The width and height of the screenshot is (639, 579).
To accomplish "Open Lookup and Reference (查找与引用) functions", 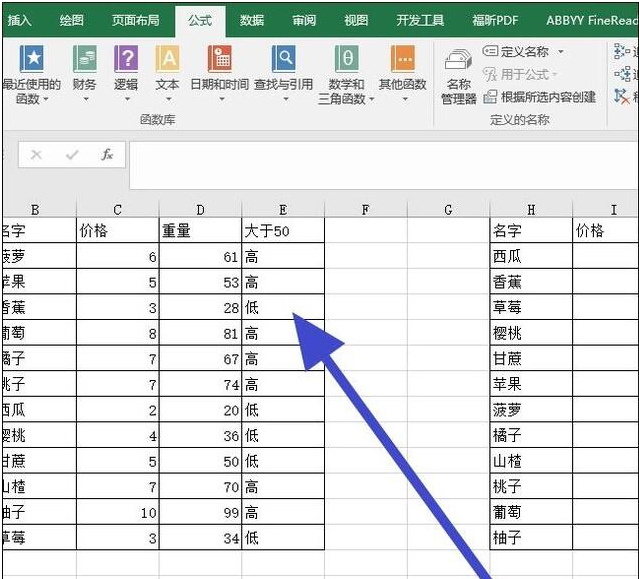I will pyautogui.click(x=284, y=59).
